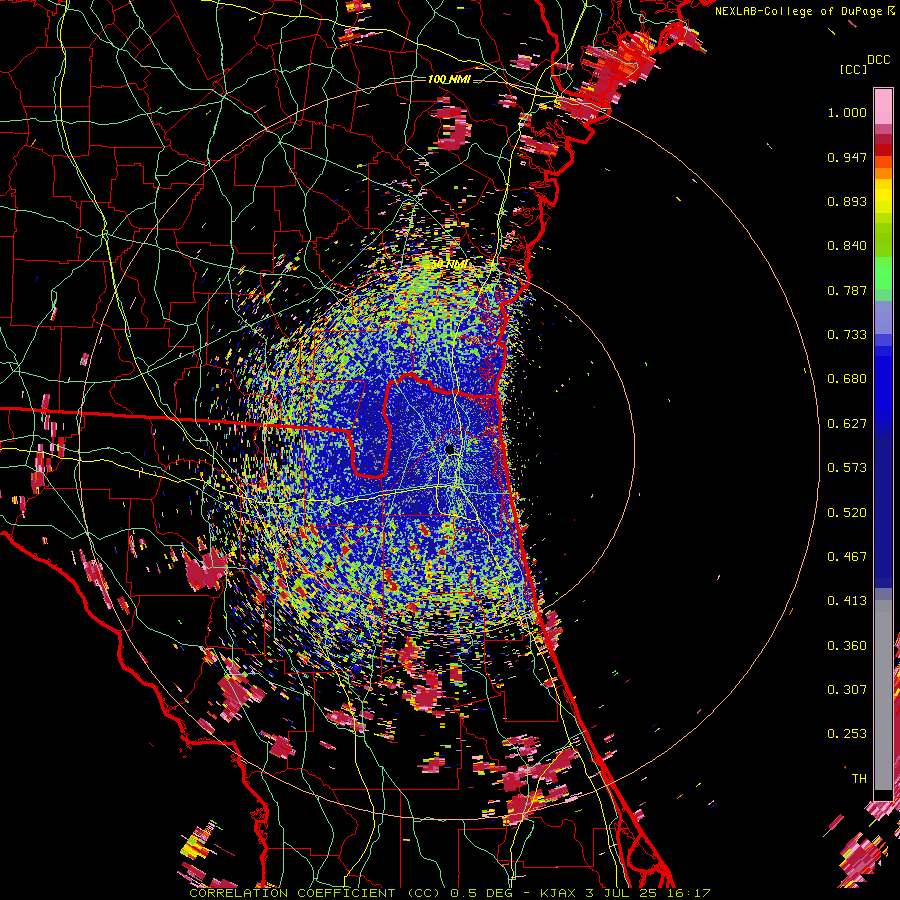The width and height of the screenshot is (900, 900).
Task: Click the 0.253 scale value
Action: 847,734
